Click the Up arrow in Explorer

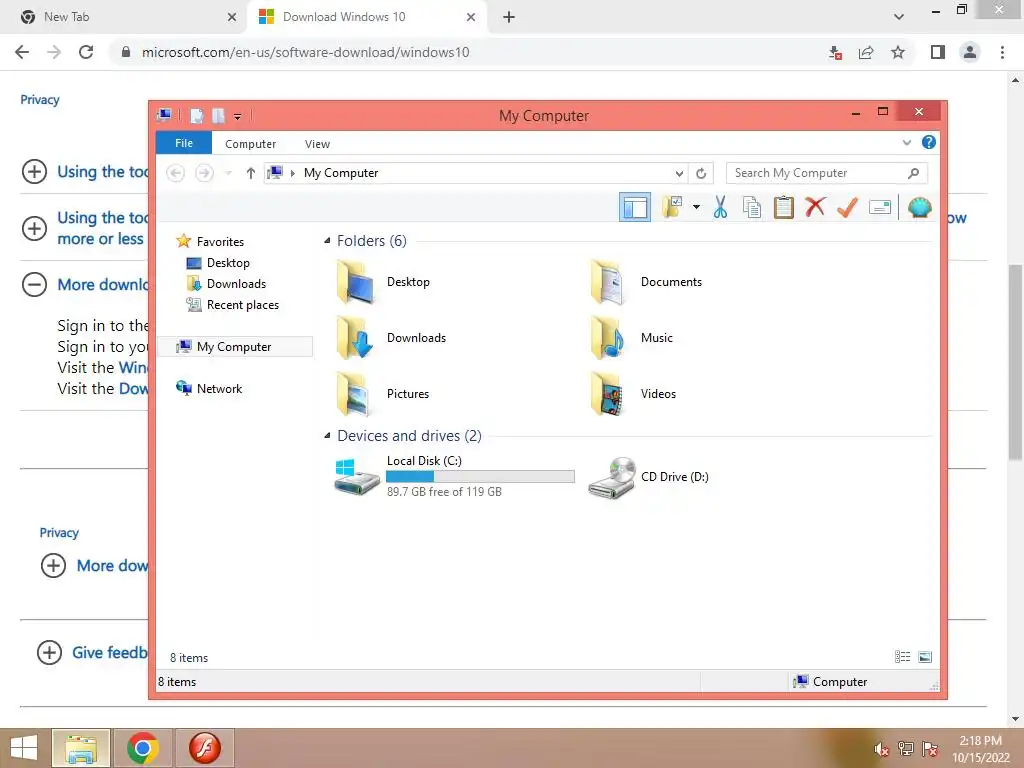(250, 173)
